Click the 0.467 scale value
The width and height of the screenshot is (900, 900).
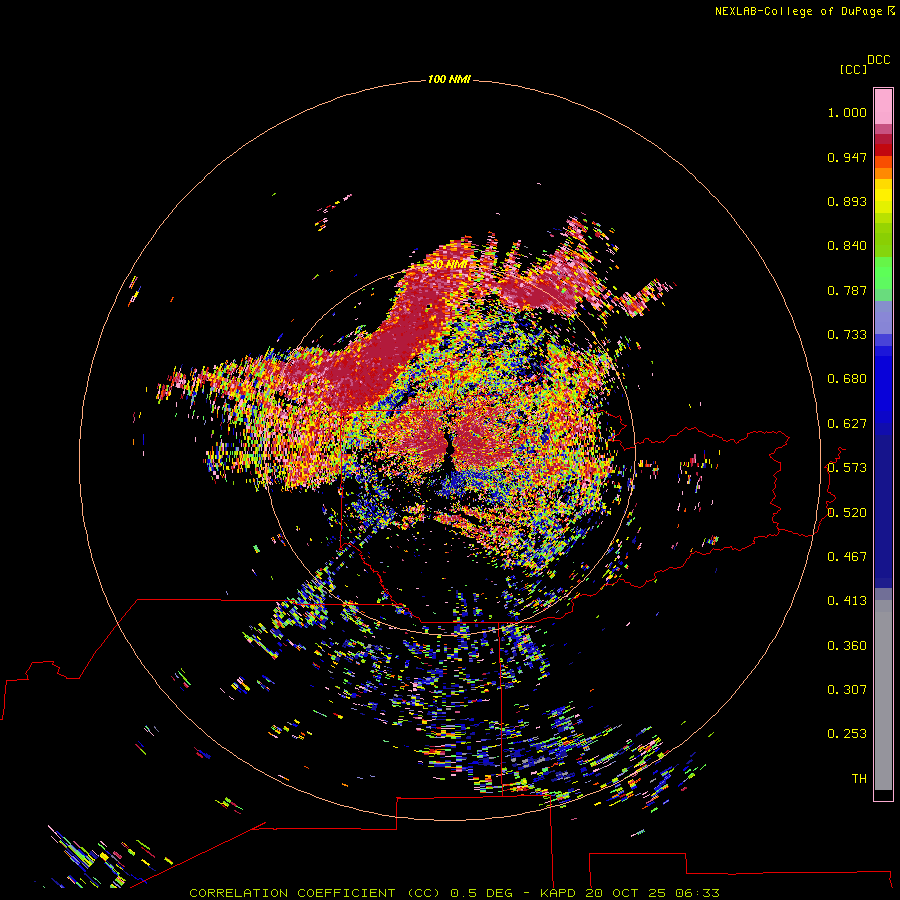coord(847,557)
